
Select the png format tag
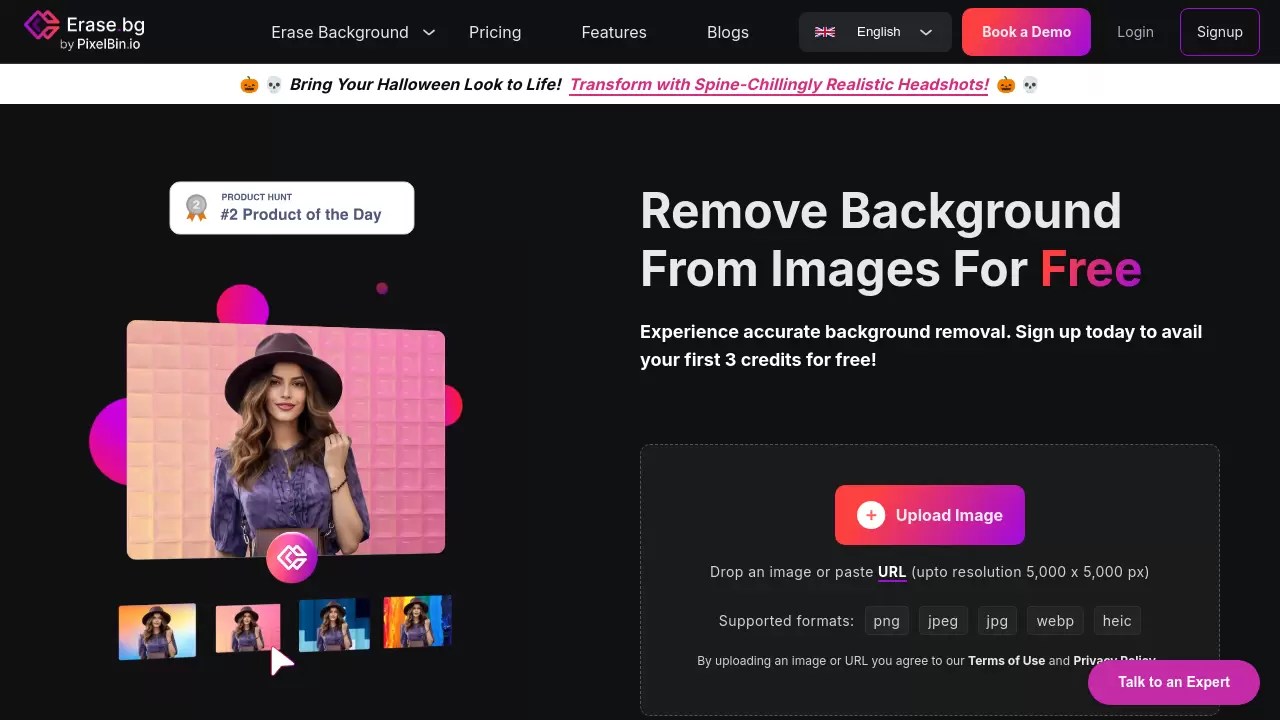[x=886, y=620]
